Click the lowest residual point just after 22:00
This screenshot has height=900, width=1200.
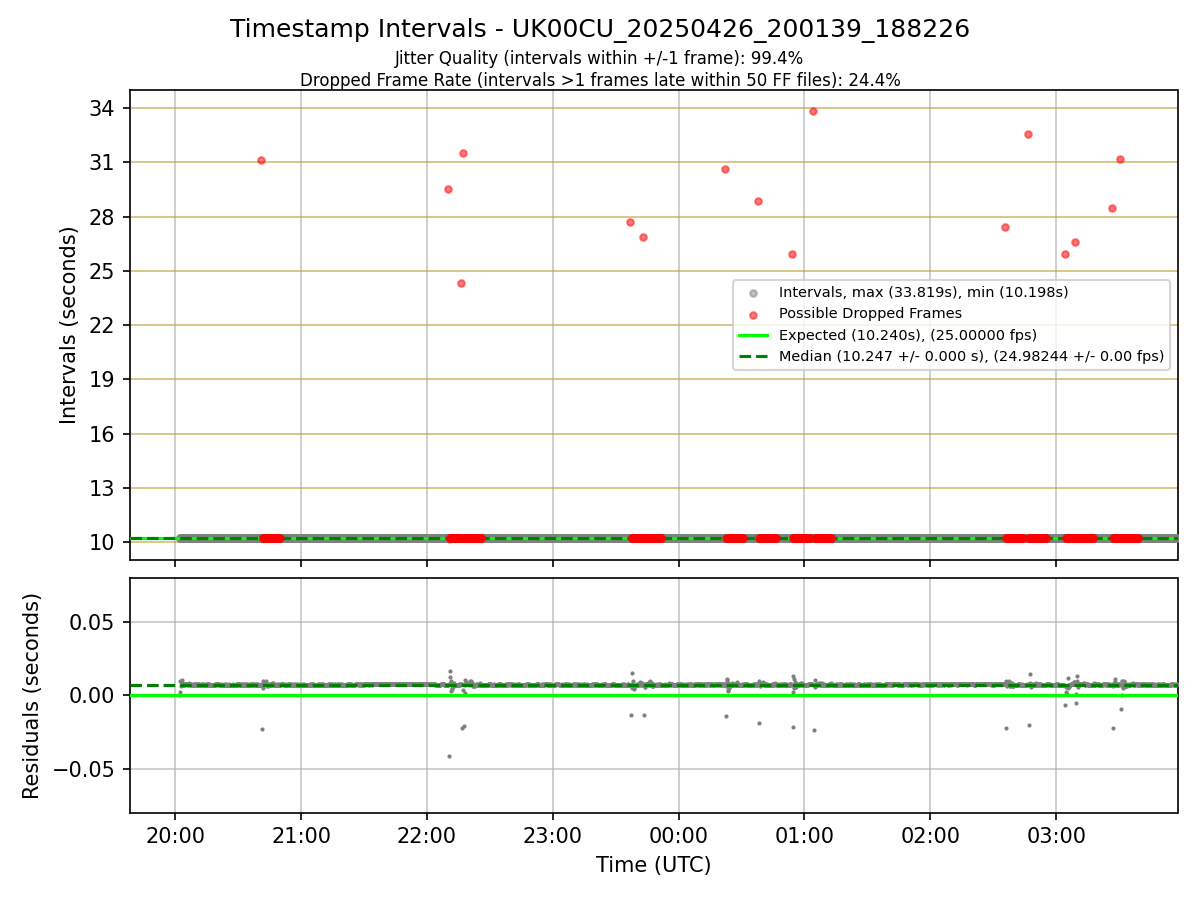click(449, 756)
